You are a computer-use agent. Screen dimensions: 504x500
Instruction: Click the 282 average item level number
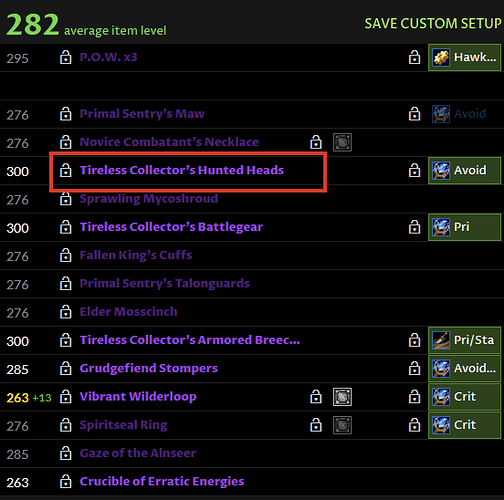(33, 25)
